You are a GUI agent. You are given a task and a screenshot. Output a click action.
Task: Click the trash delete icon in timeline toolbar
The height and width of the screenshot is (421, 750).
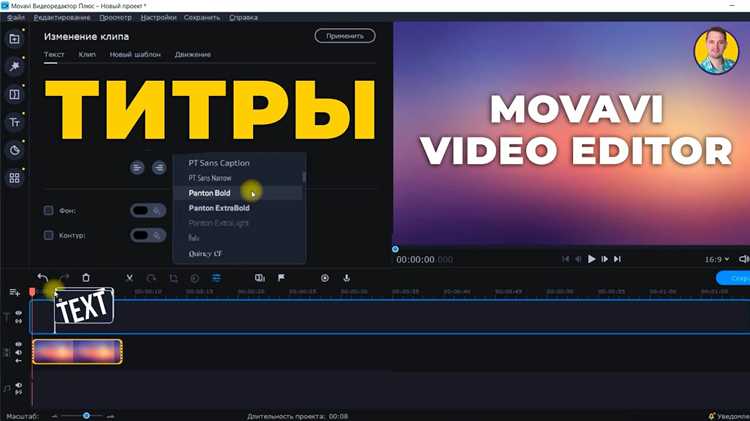point(86,277)
